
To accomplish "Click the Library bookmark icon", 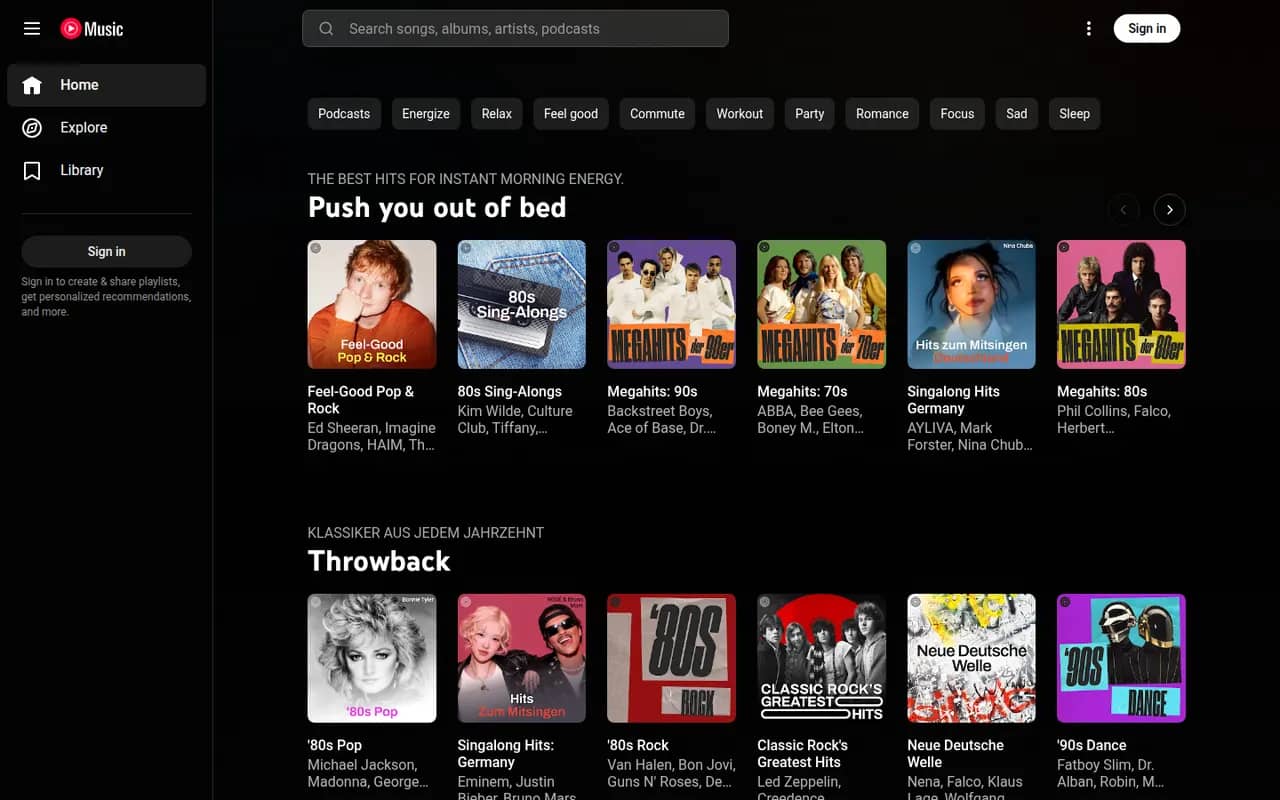I will click(x=32, y=171).
